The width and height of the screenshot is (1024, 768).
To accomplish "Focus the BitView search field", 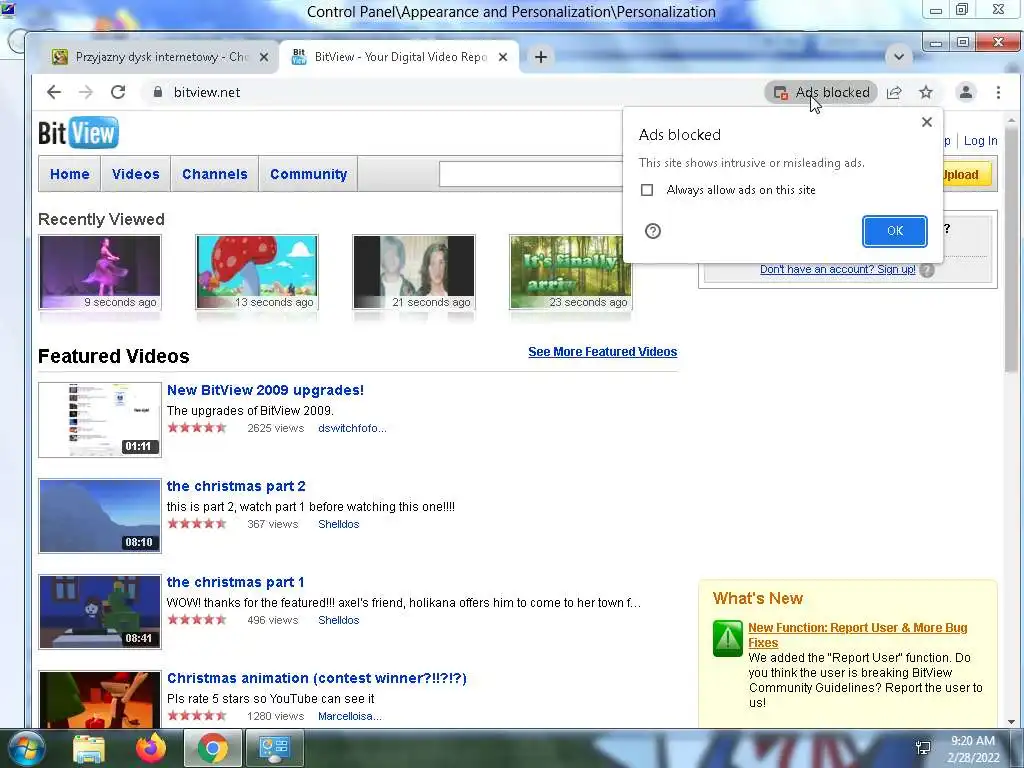I will coord(531,174).
